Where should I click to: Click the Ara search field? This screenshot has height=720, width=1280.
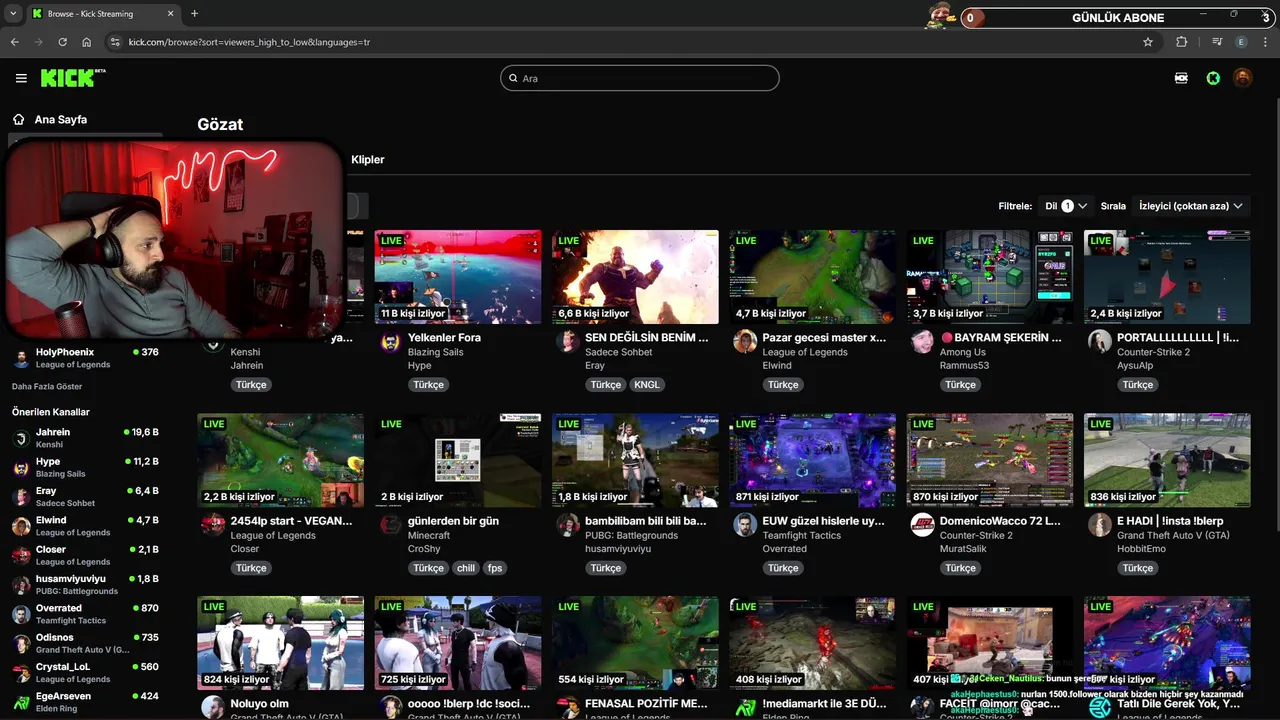[x=640, y=78]
